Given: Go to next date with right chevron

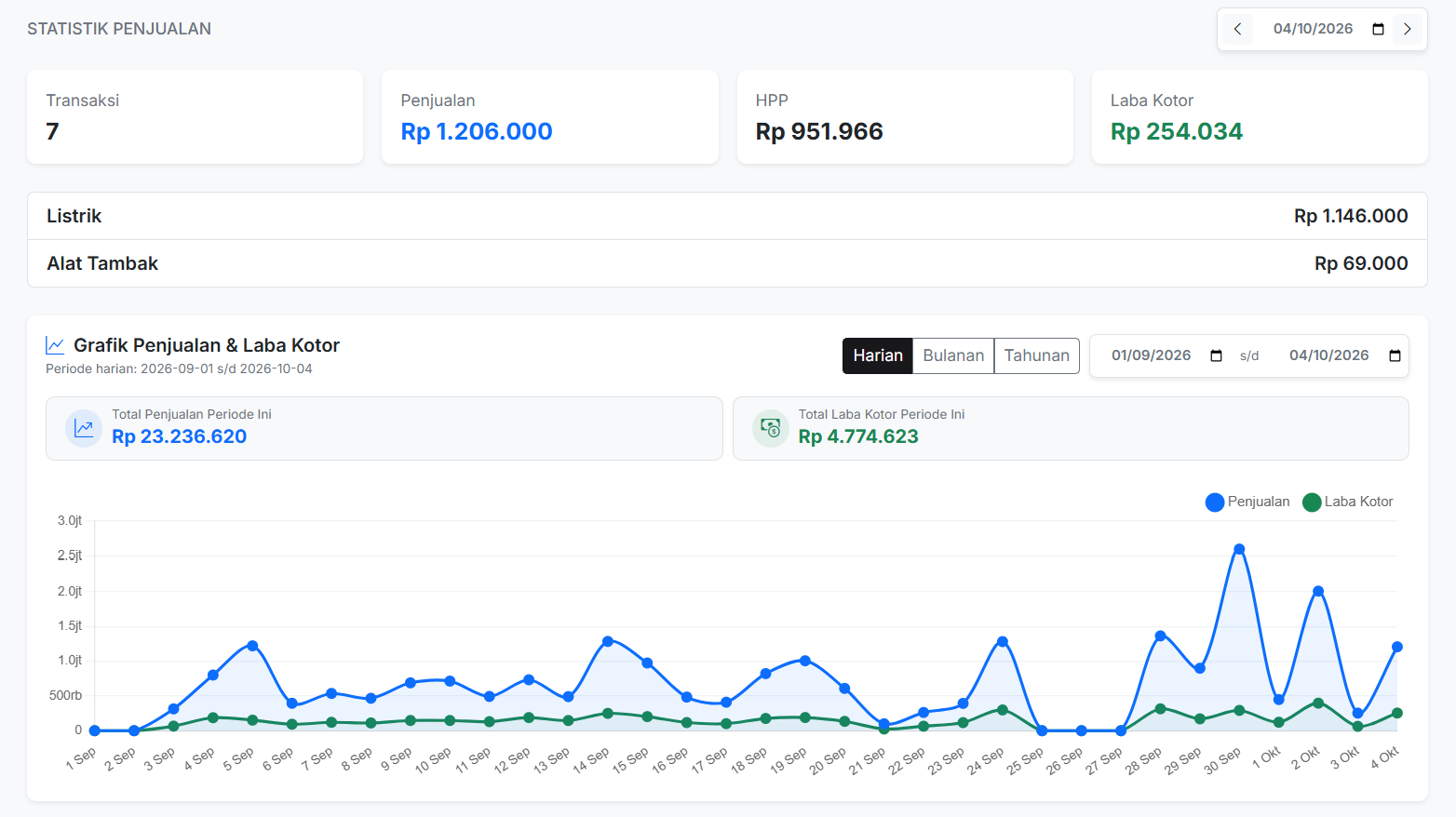Looking at the screenshot, I should (1408, 29).
